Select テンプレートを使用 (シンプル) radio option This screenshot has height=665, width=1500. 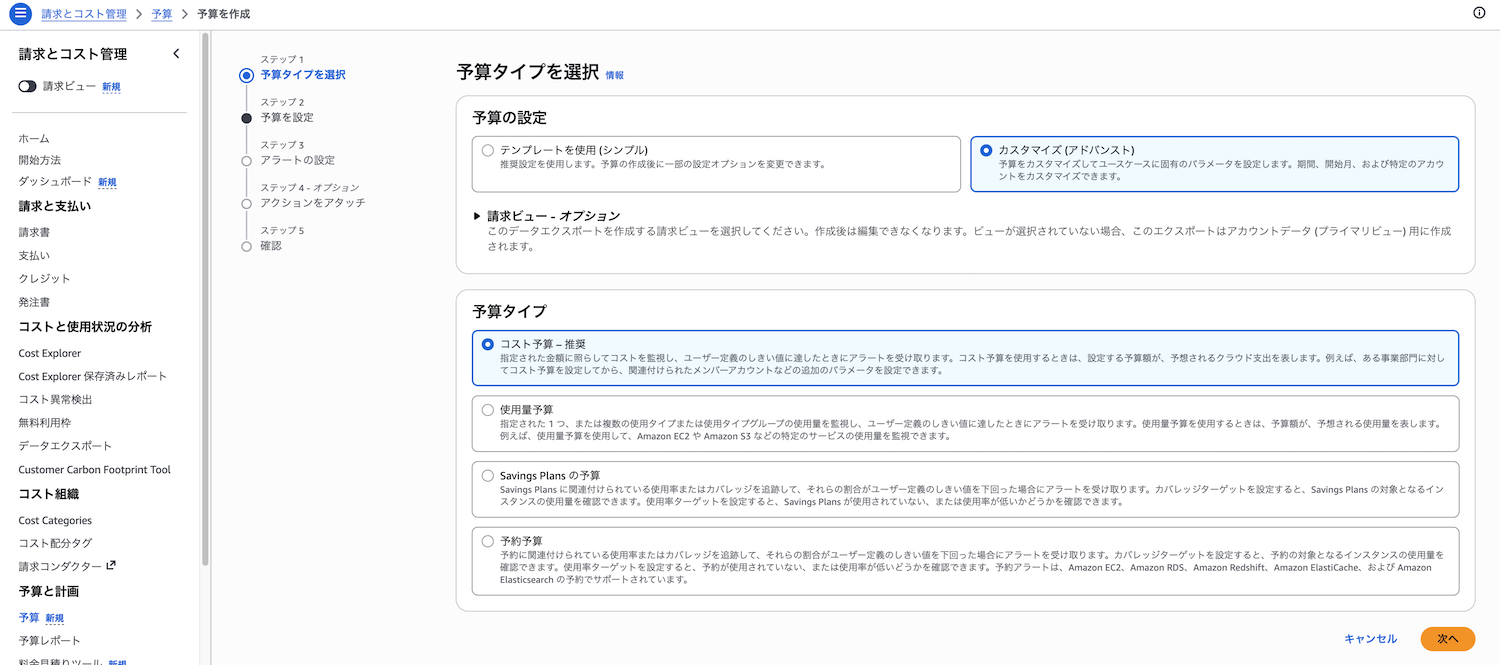(488, 150)
